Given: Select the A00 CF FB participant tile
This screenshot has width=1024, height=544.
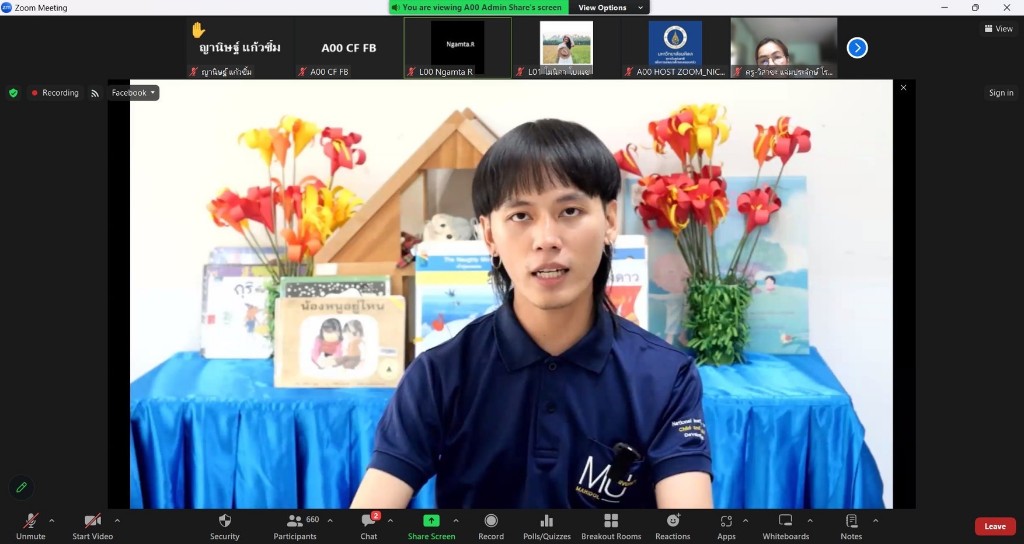Looking at the screenshot, I should [x=349, y=48].
